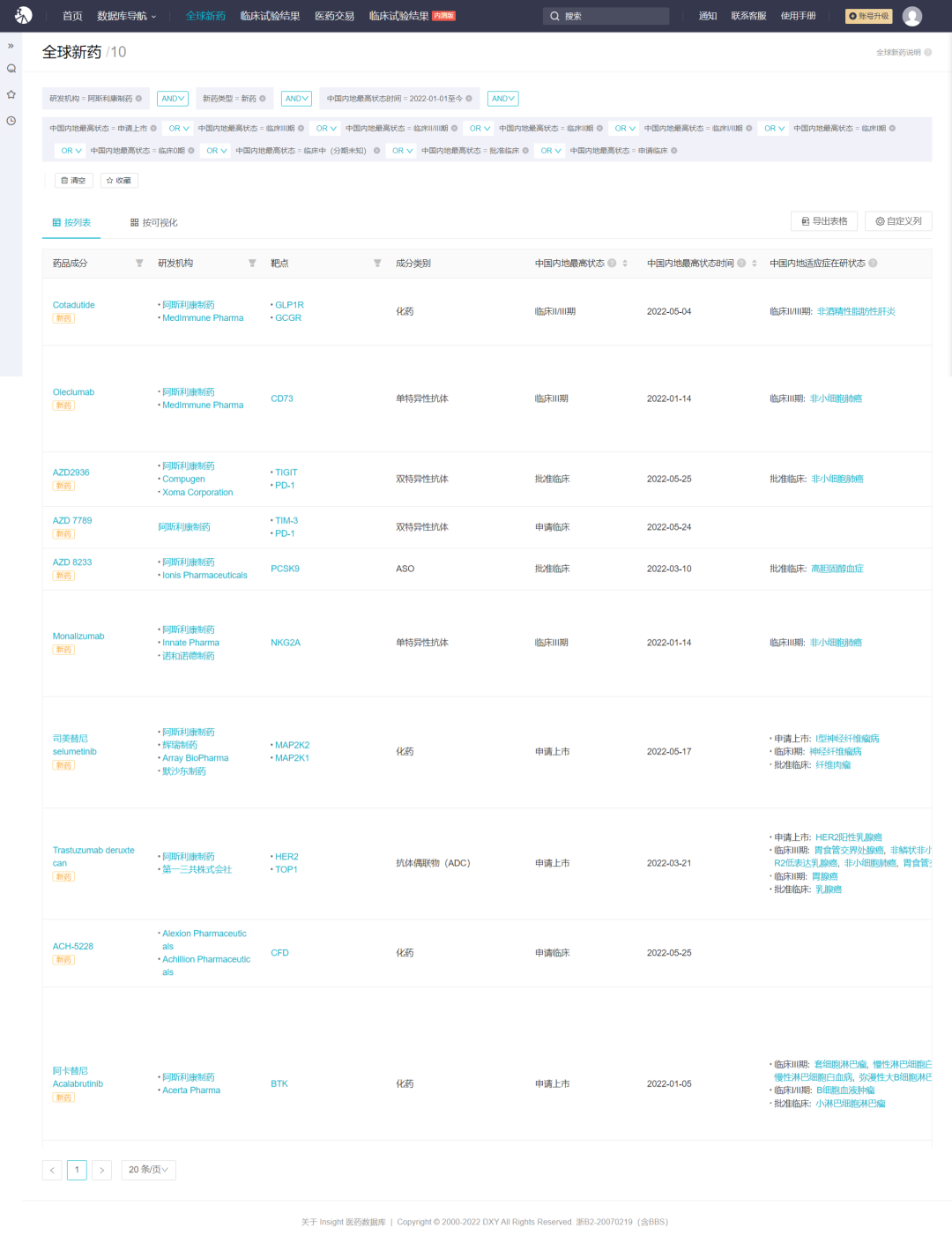Go to next page arrow
Image resolution: width=952 pixels, height=1243 pixels.
tap(101, 1170)
